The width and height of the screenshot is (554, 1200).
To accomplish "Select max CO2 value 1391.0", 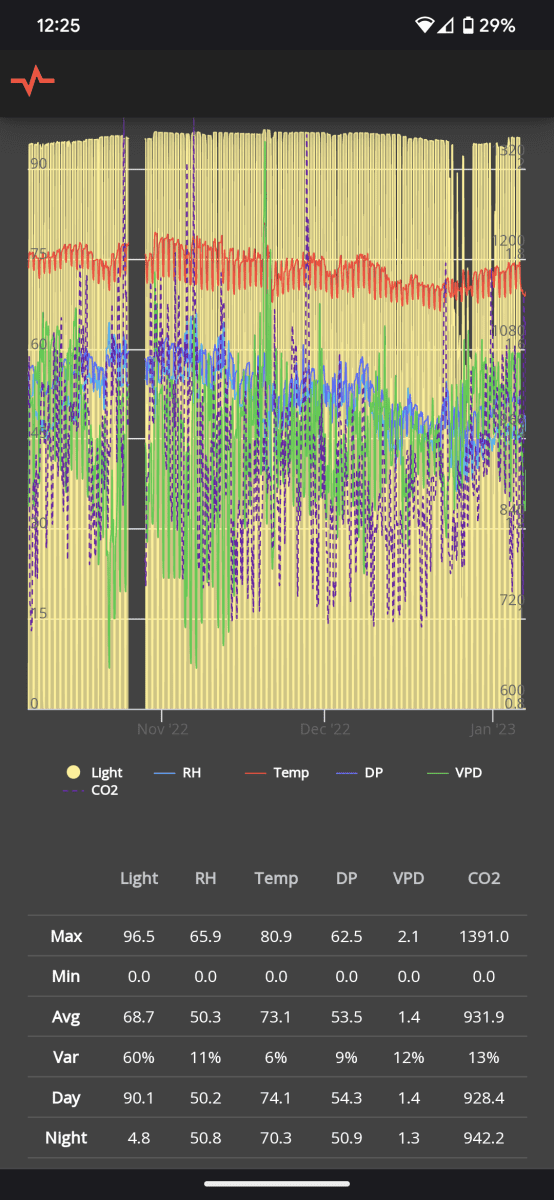I will [x=484, y=937].
